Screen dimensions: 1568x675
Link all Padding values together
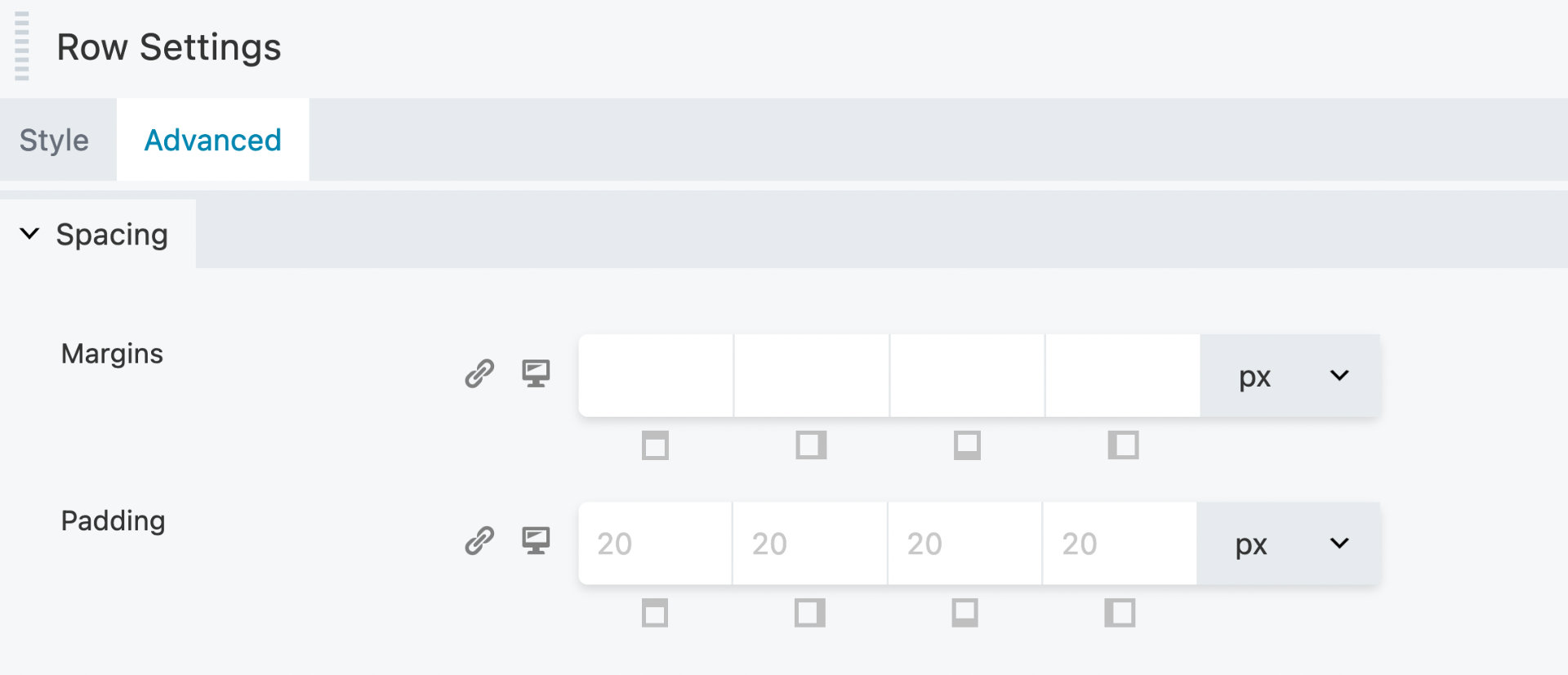click(479, 541)
